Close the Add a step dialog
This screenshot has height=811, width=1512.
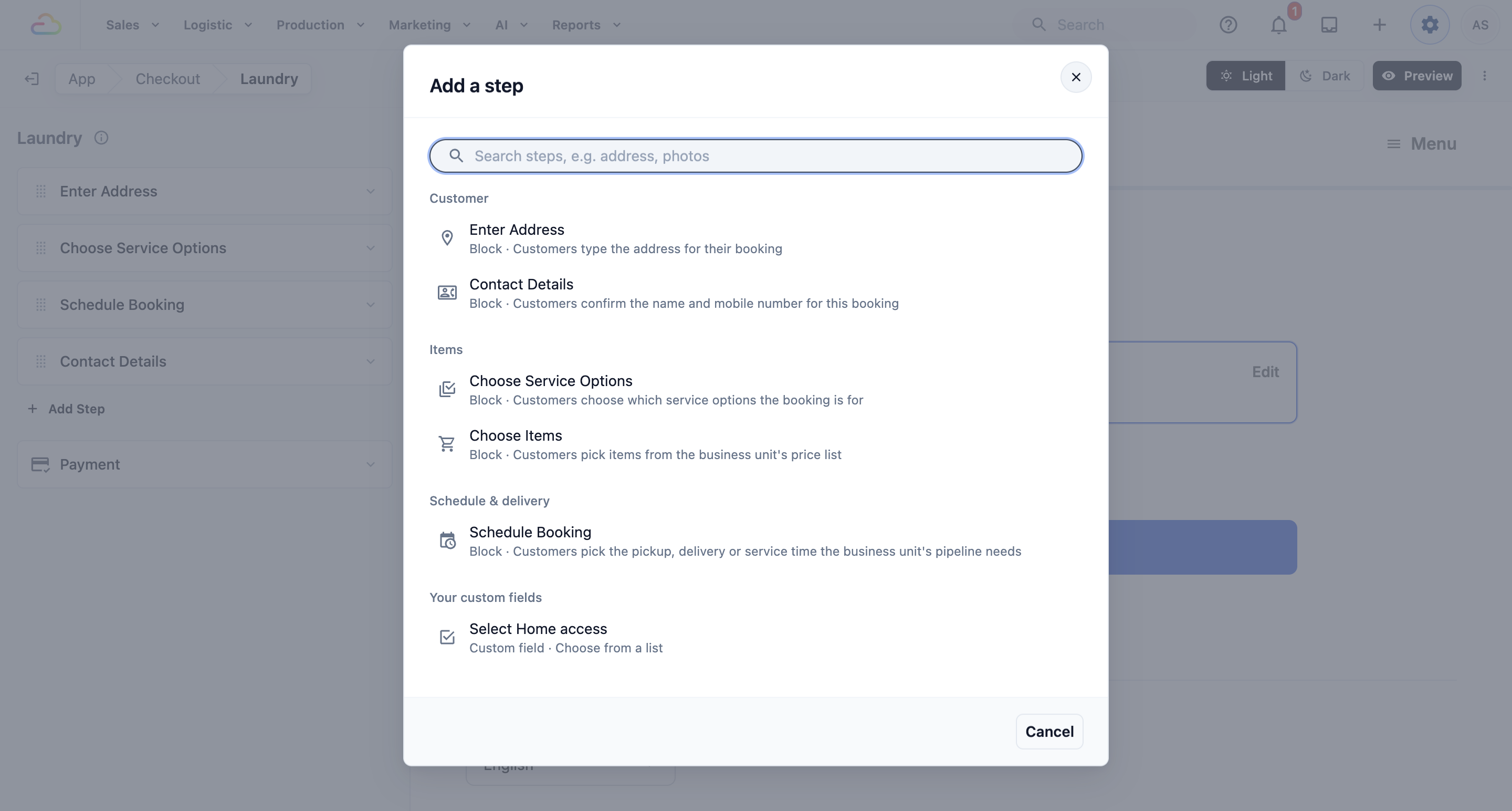[1075, 77]
